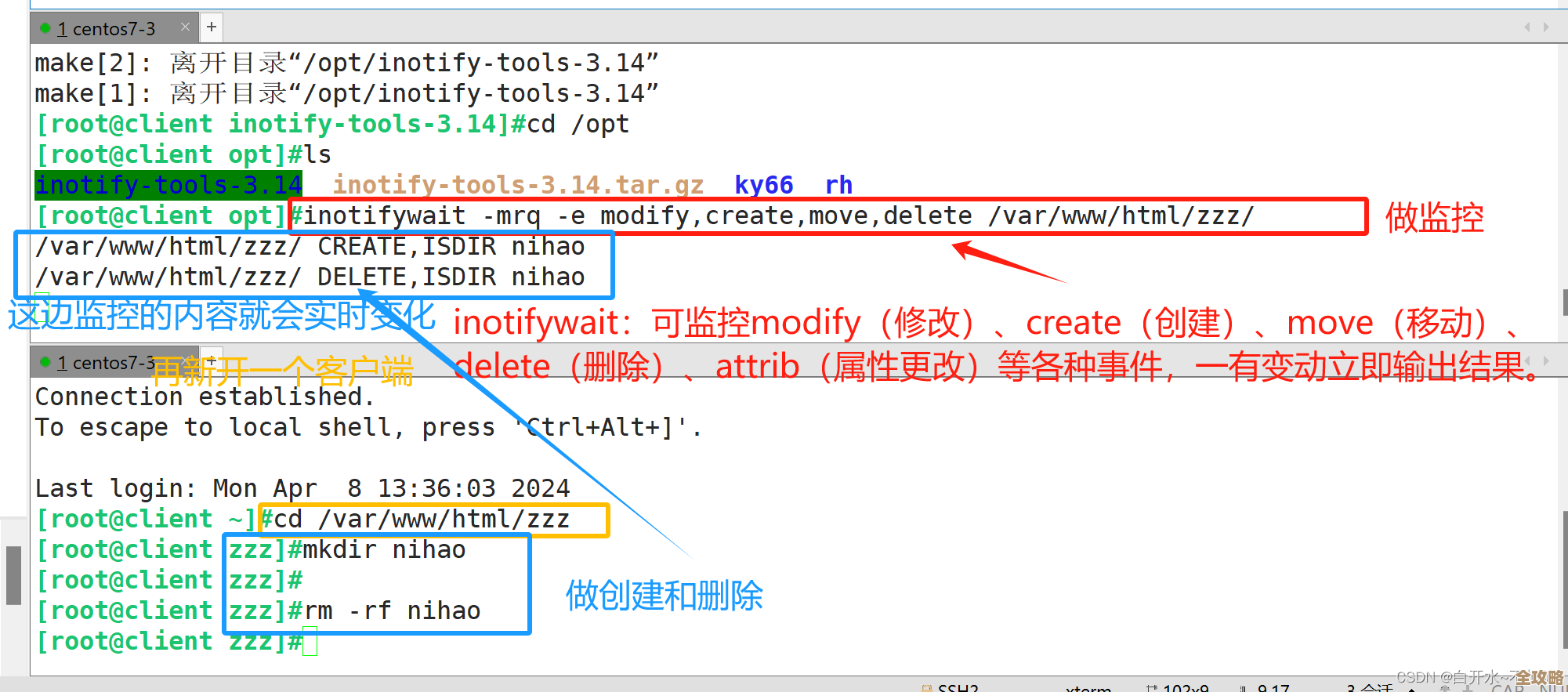Click the SSH2 lock icon in the status bar
1568x692 pixels.
[x=927, y=688]
